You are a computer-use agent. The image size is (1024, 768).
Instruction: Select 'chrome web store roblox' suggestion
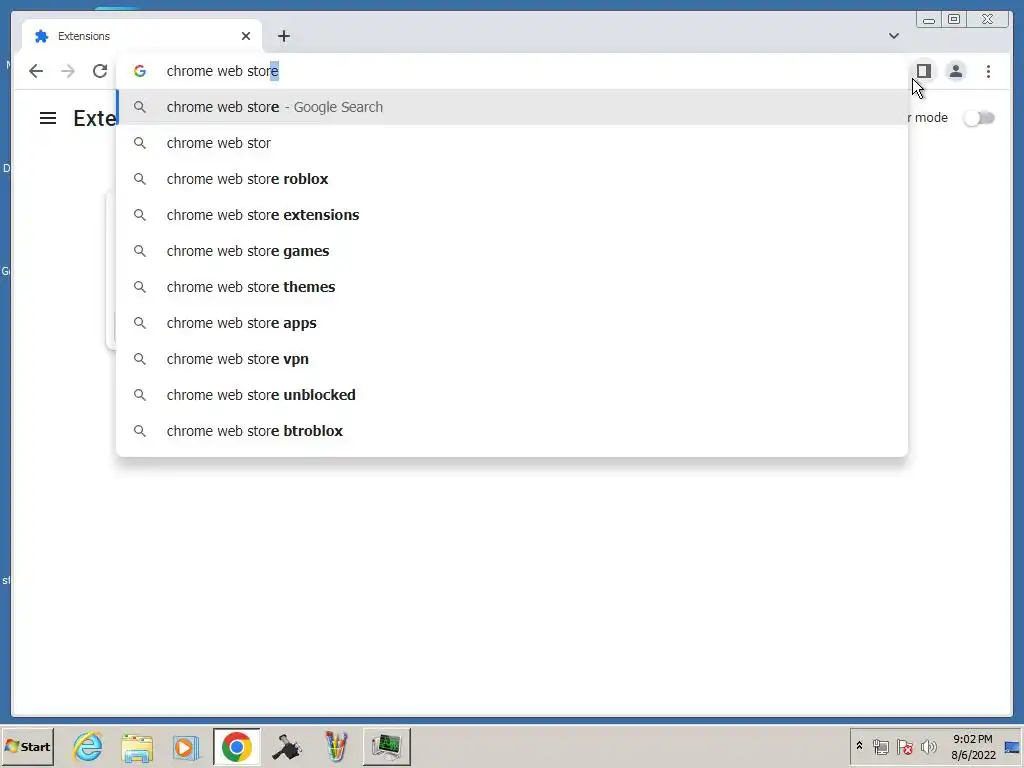pos(512,179)
